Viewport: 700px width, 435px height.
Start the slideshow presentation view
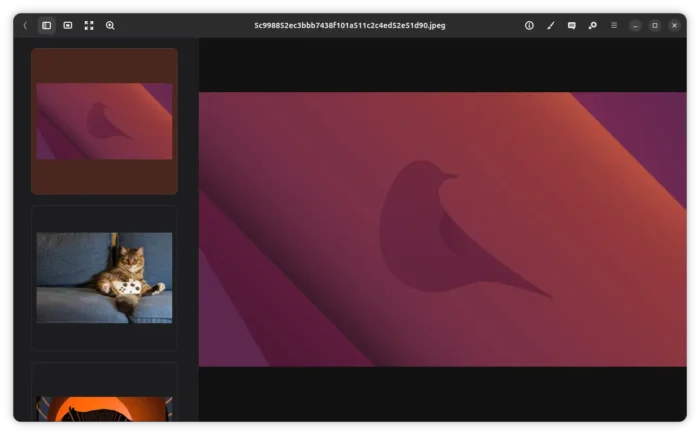click(68, 25)
